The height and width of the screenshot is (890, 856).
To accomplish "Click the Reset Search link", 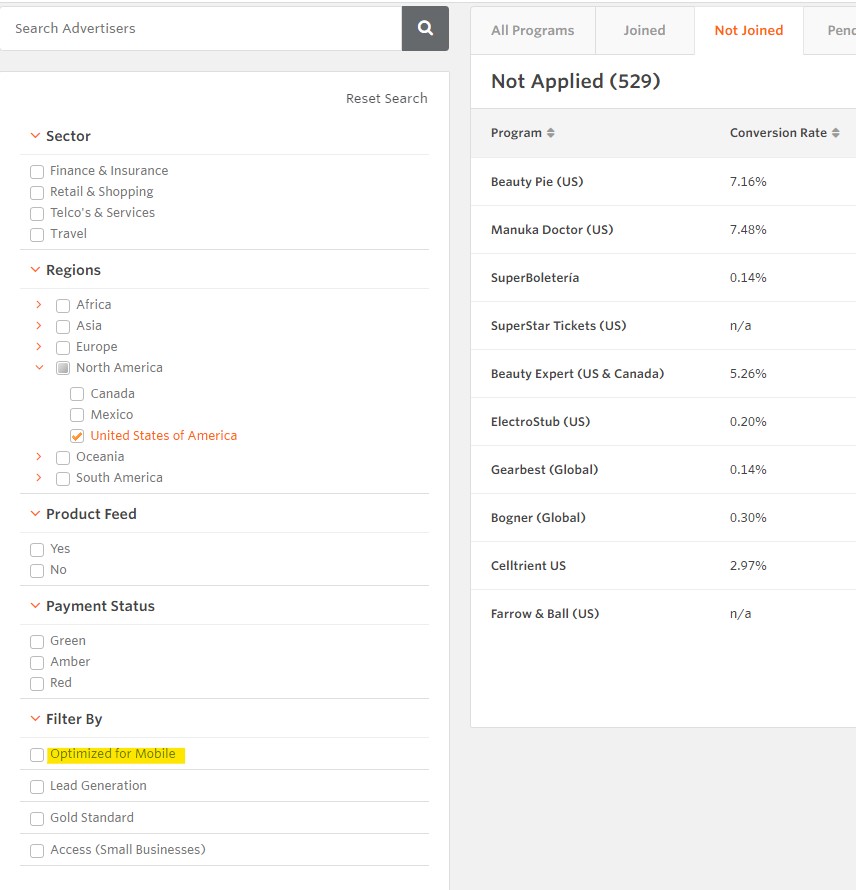I will (x=386, y=98).
